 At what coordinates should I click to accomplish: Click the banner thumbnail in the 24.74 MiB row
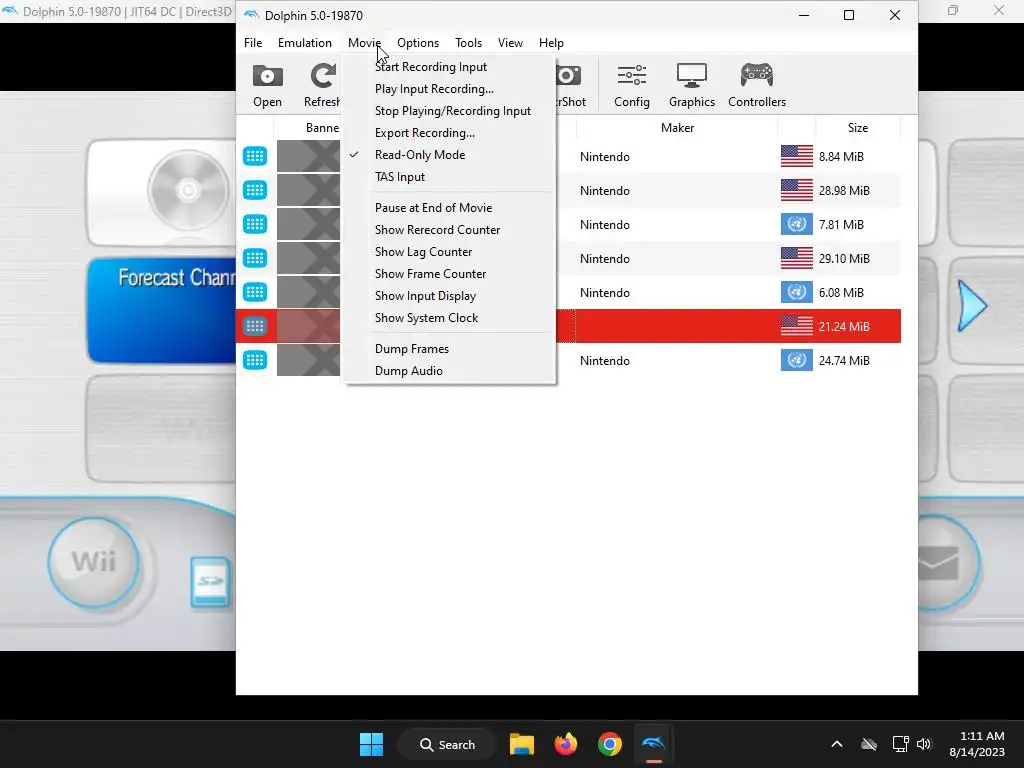[308, 360]
